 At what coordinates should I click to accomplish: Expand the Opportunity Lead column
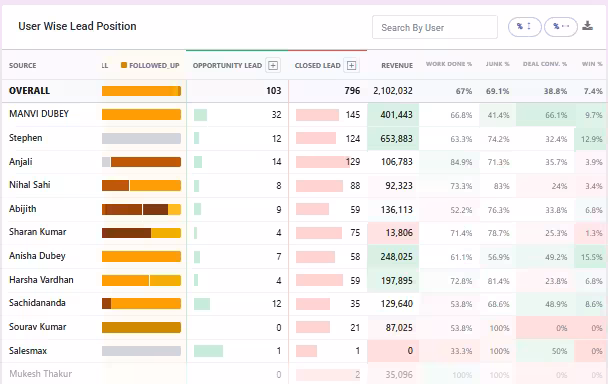pyautogui.click(x=273, y=65)
